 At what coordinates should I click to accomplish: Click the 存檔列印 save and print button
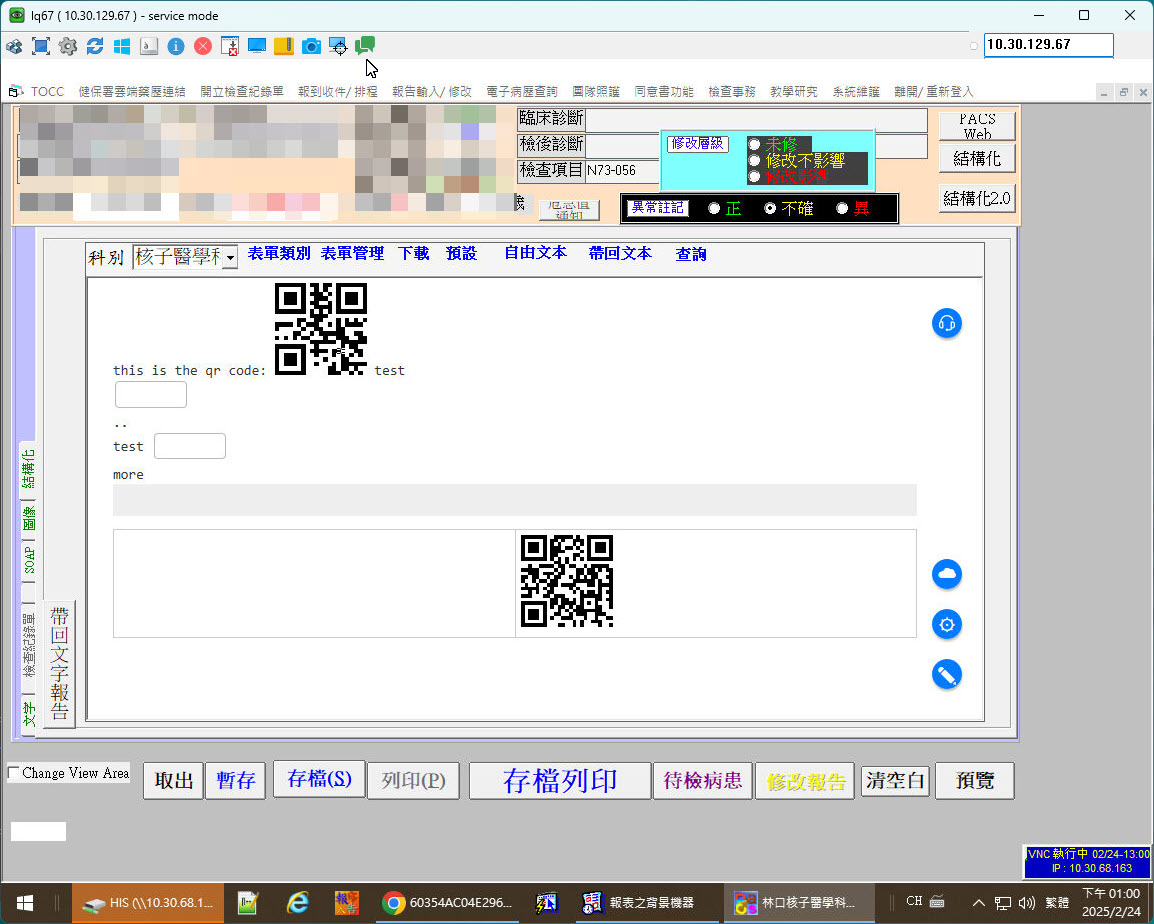click(560, 781)
